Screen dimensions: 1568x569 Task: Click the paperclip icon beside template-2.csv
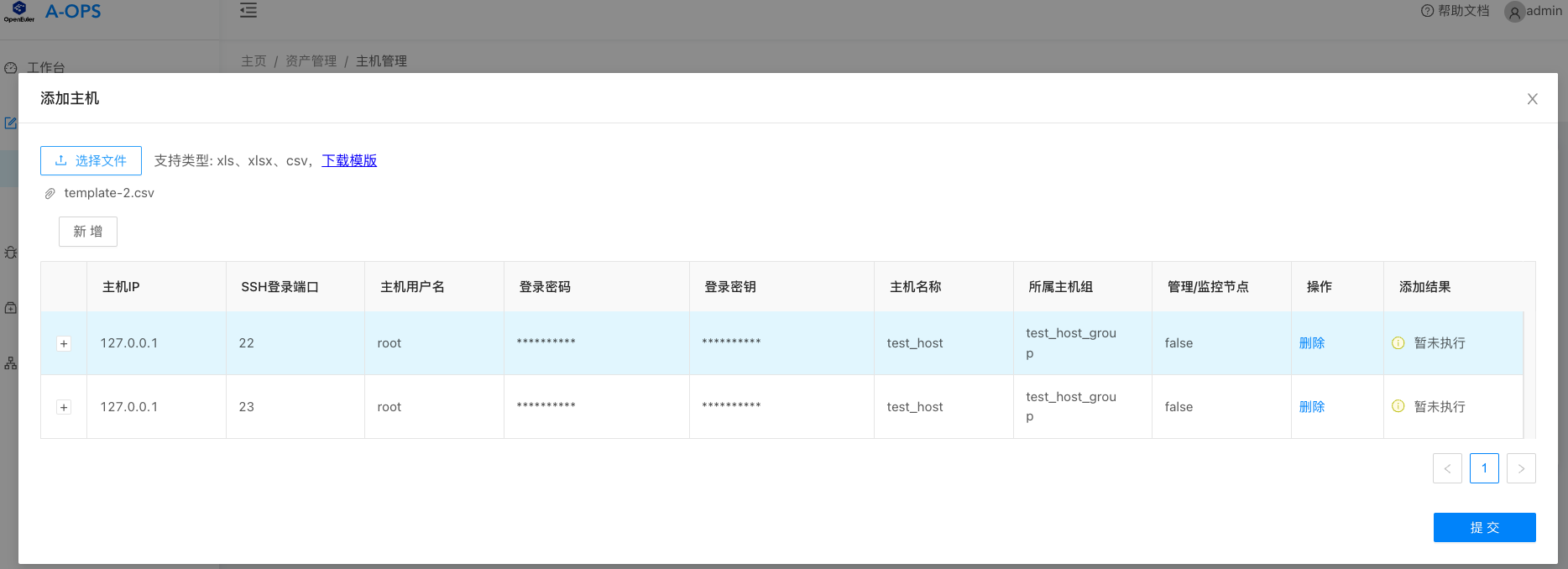50,193
